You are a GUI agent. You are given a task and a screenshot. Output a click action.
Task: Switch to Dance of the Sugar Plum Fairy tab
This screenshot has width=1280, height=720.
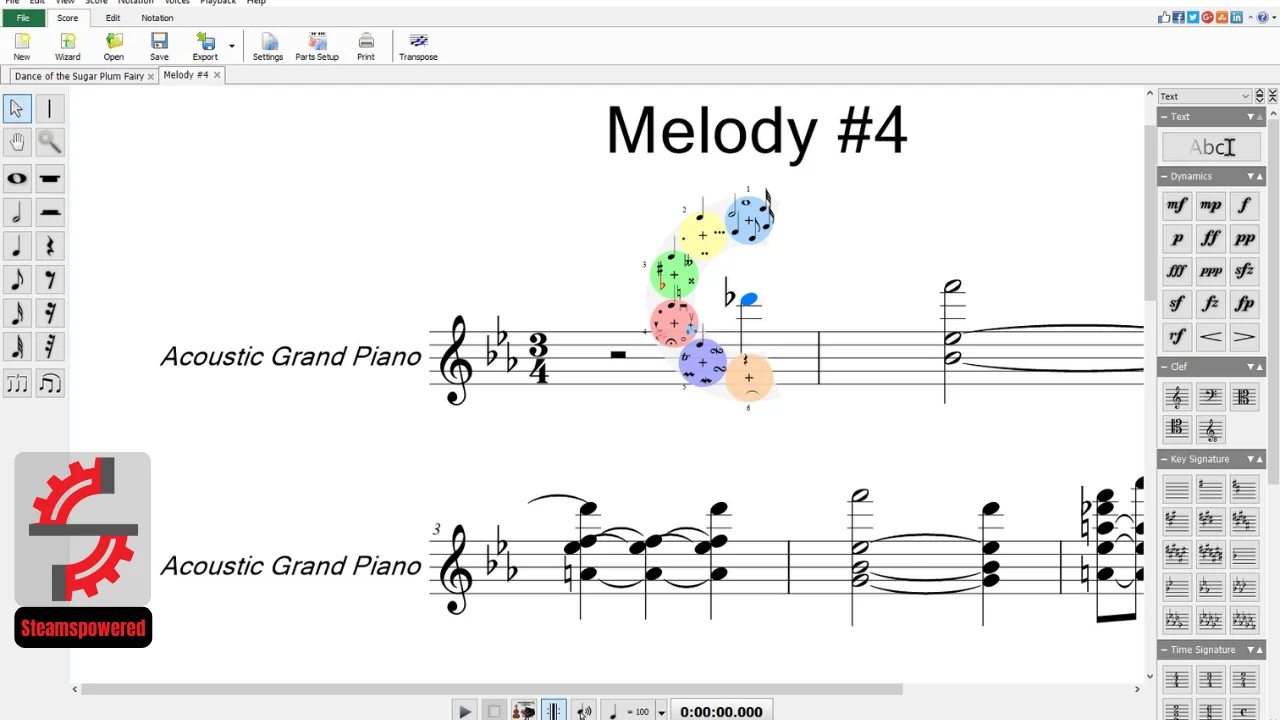pos(79,76)
